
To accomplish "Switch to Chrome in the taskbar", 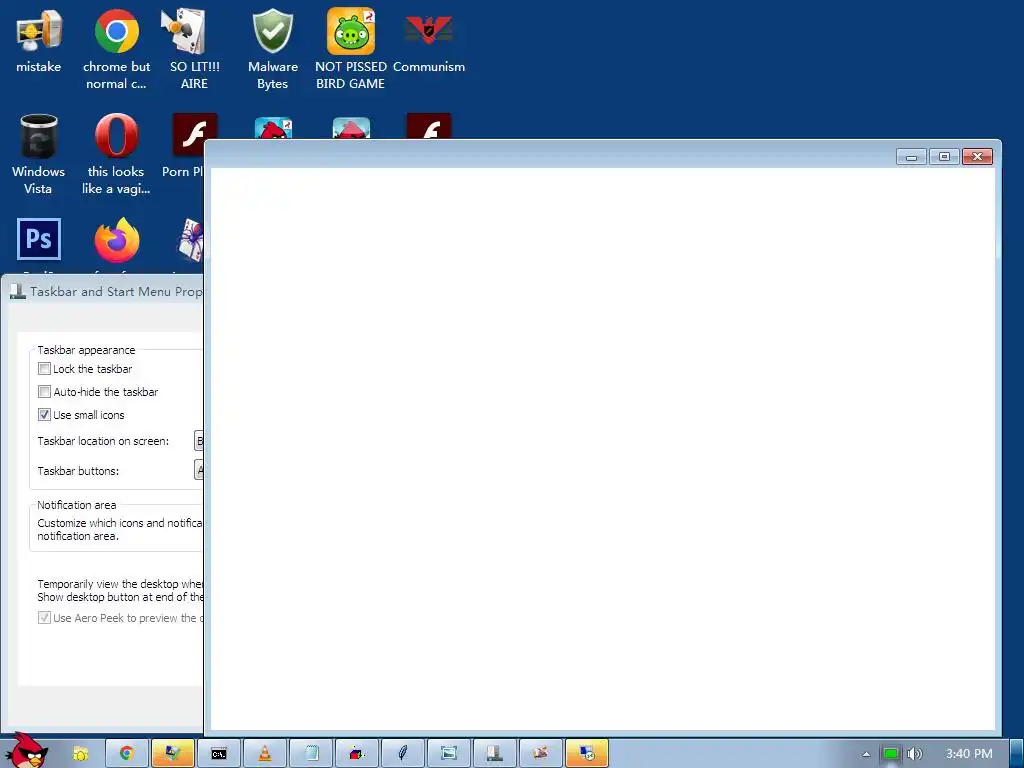I will [x=126, y=754].
